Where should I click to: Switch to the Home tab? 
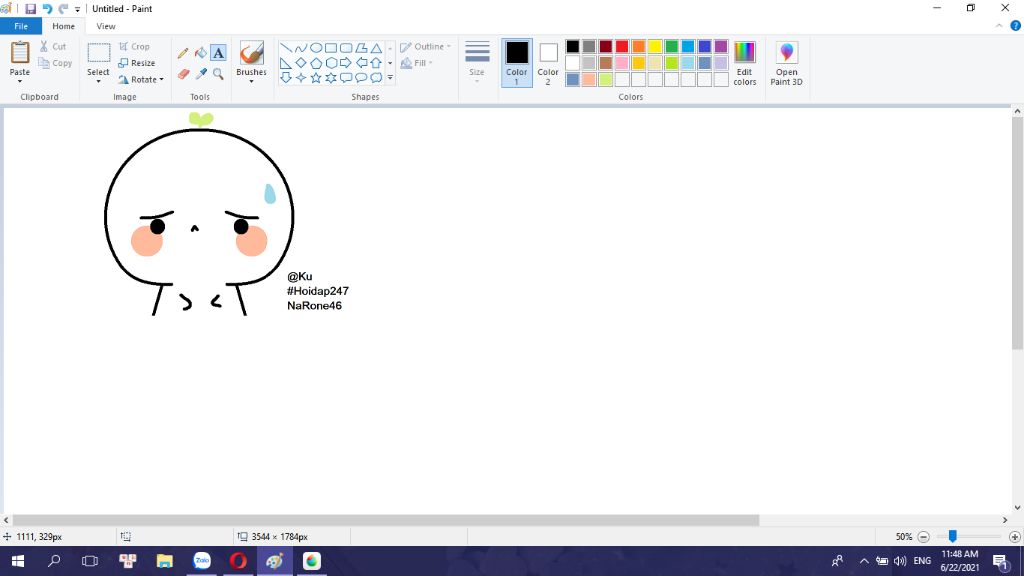point(63,26)
